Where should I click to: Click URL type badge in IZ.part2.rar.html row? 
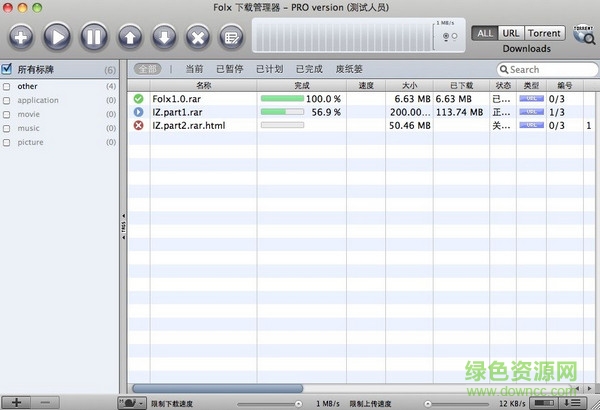[x=532, y=125]
